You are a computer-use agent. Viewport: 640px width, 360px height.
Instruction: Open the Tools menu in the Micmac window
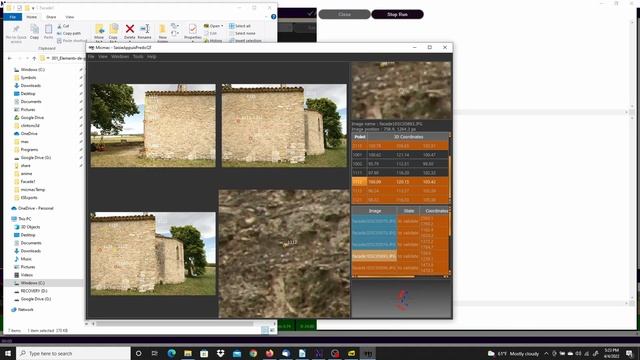tap(138, 57)
